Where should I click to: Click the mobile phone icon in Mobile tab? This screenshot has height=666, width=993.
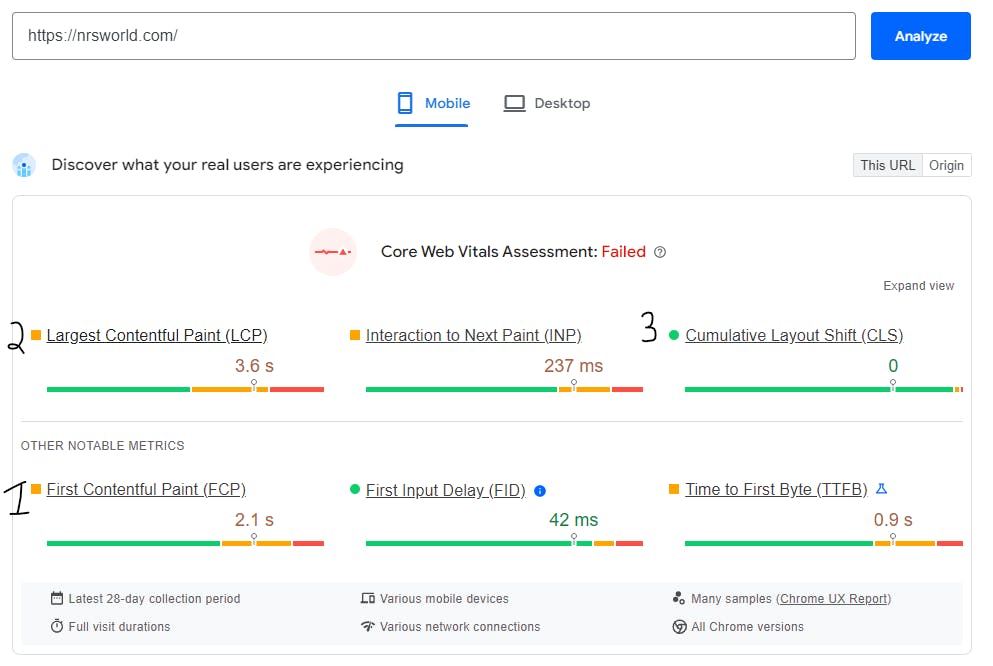[405, 103]
